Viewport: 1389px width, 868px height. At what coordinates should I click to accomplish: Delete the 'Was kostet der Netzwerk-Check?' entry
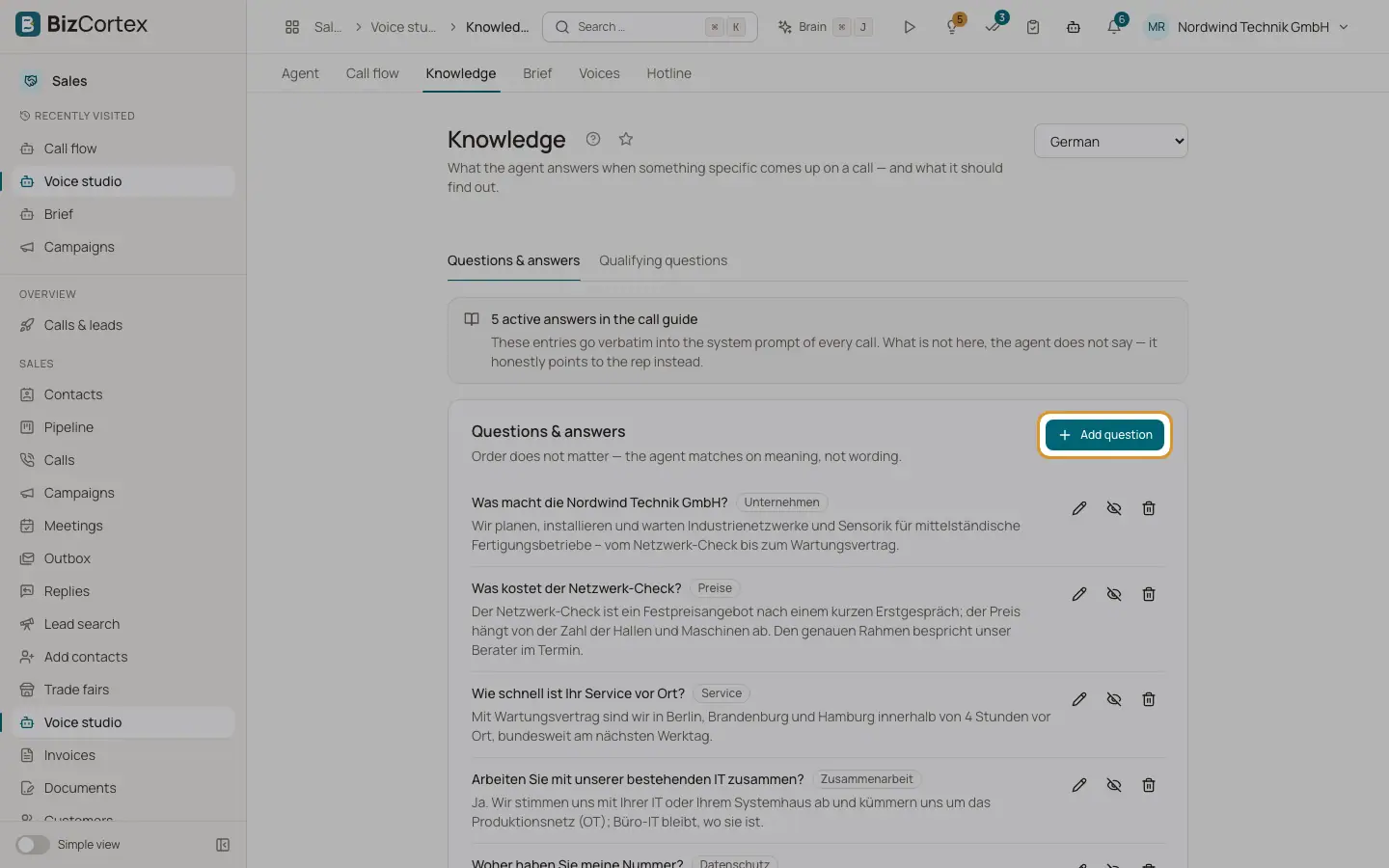pyautogui.click(x=1149, y=594)
